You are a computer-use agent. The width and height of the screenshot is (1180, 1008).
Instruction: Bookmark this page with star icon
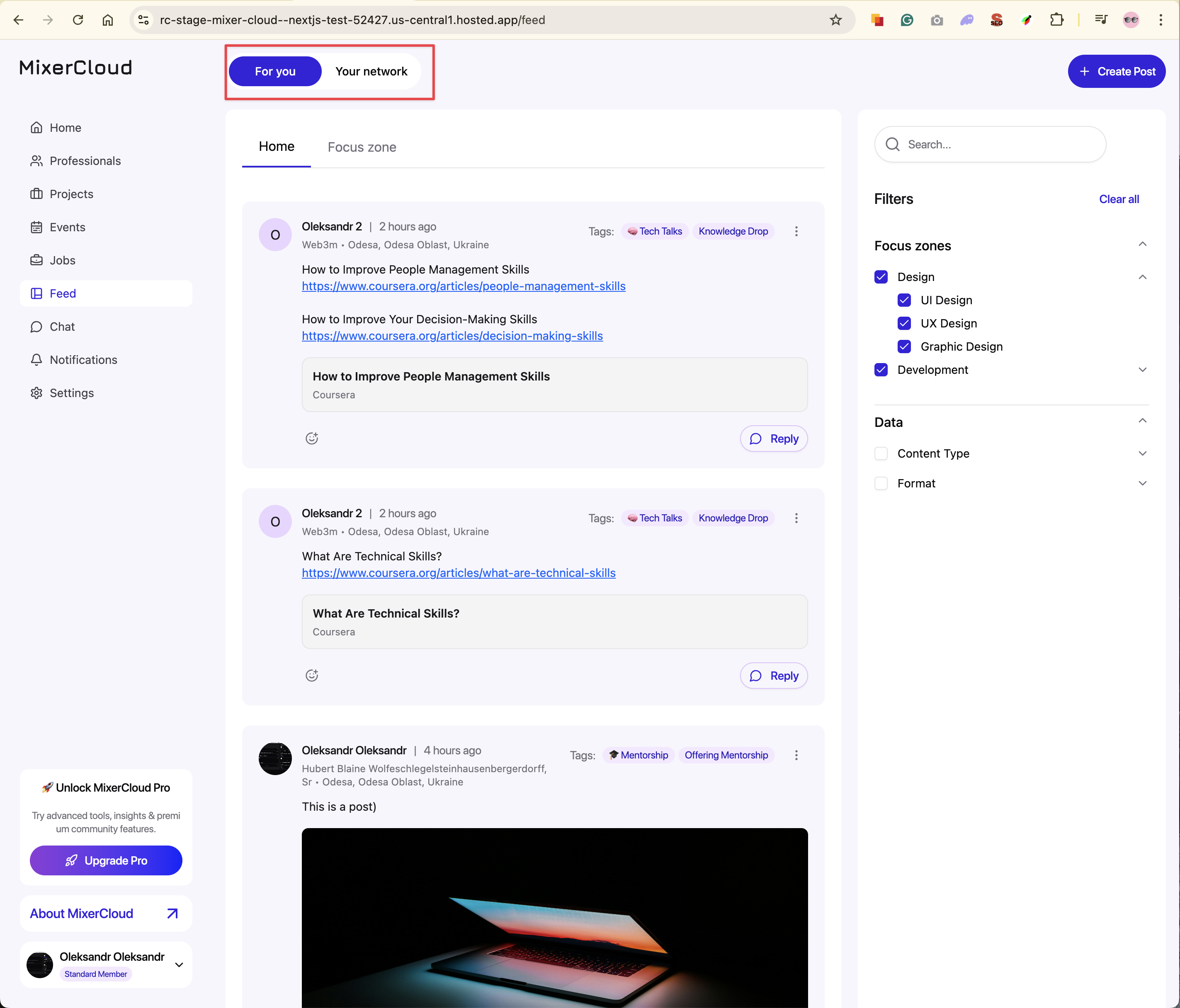click(835, 20)
